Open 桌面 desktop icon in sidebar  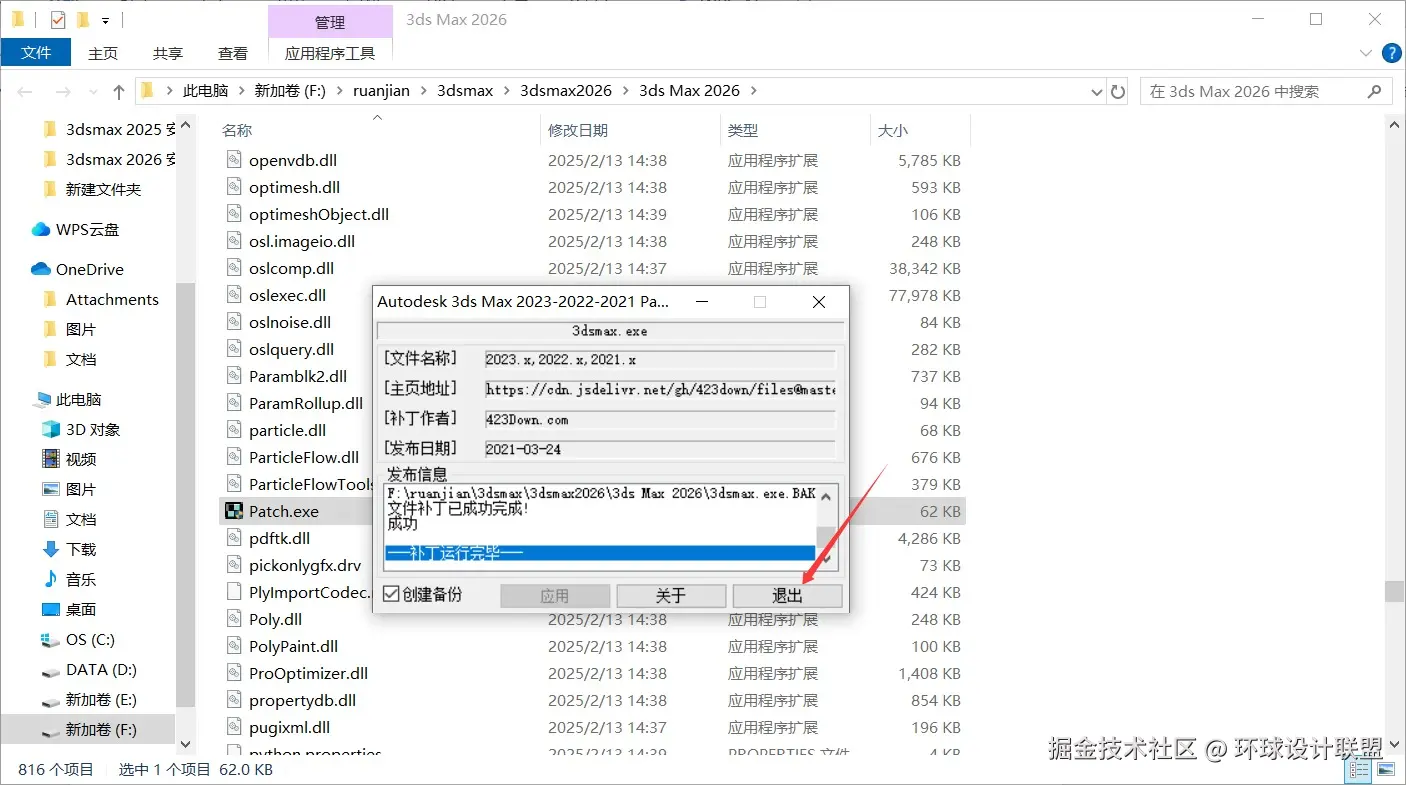coord(51,609)
